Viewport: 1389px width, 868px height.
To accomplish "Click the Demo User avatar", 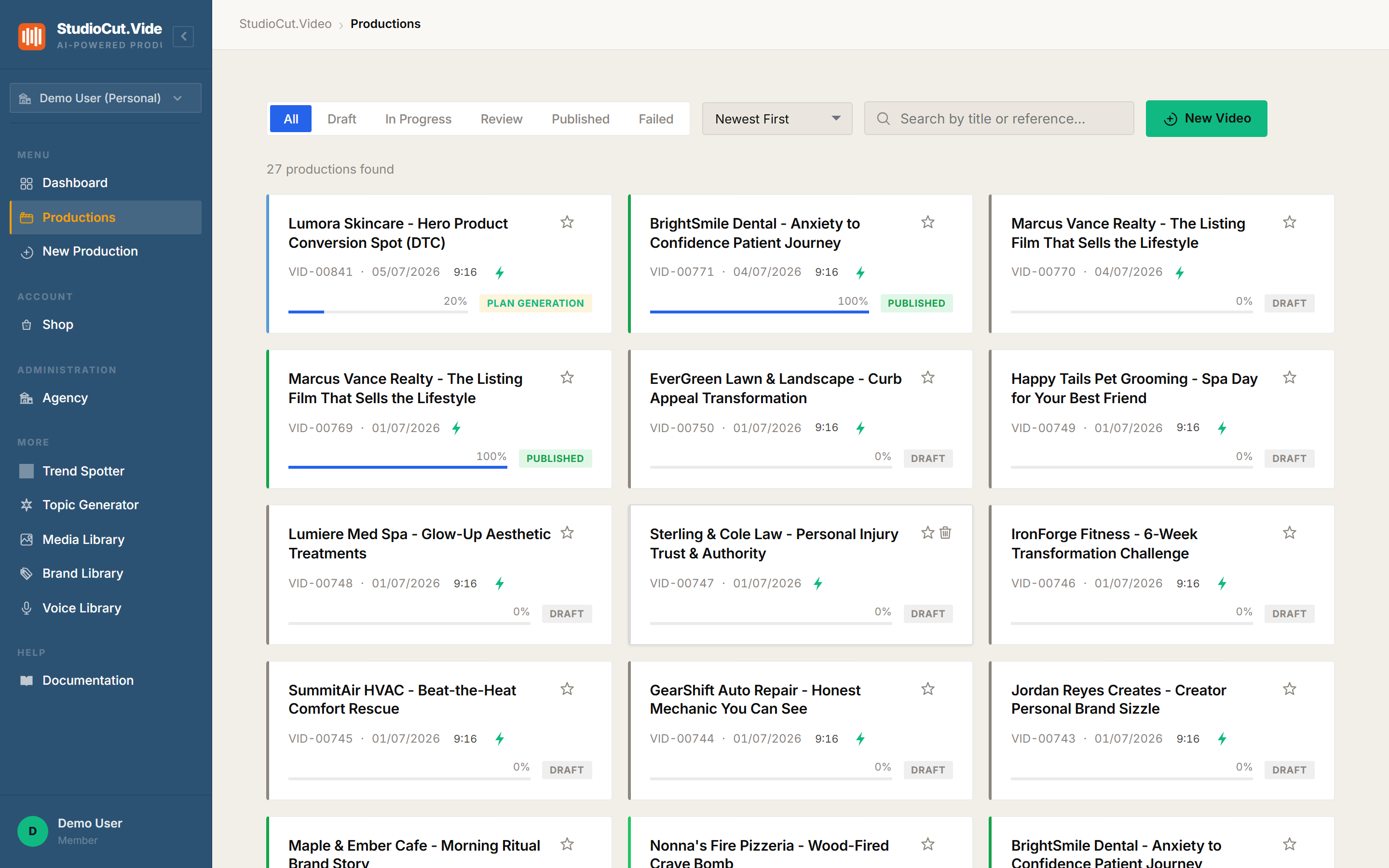I will (x=33, y=831).
